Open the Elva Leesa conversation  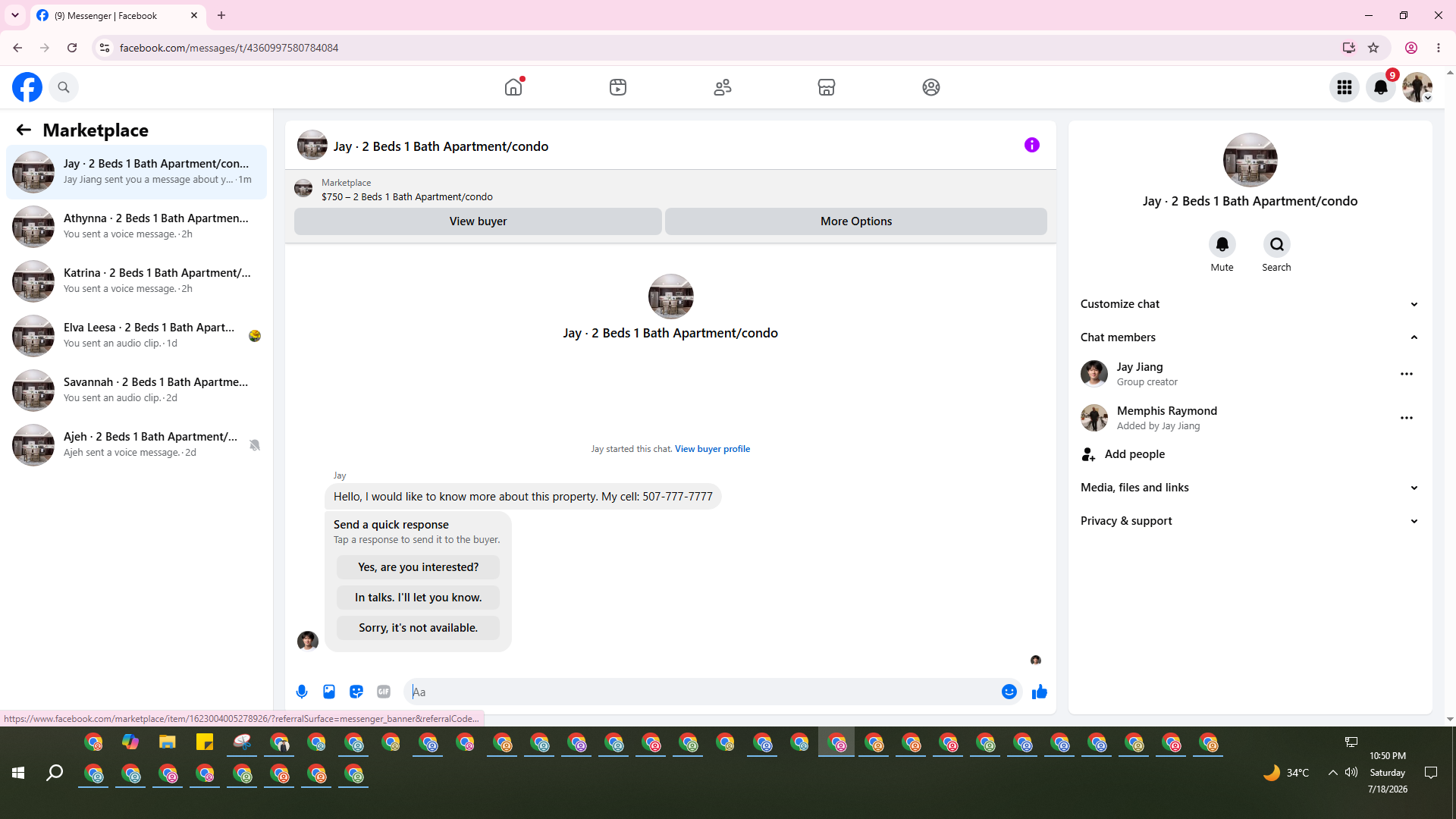[136, 336]
